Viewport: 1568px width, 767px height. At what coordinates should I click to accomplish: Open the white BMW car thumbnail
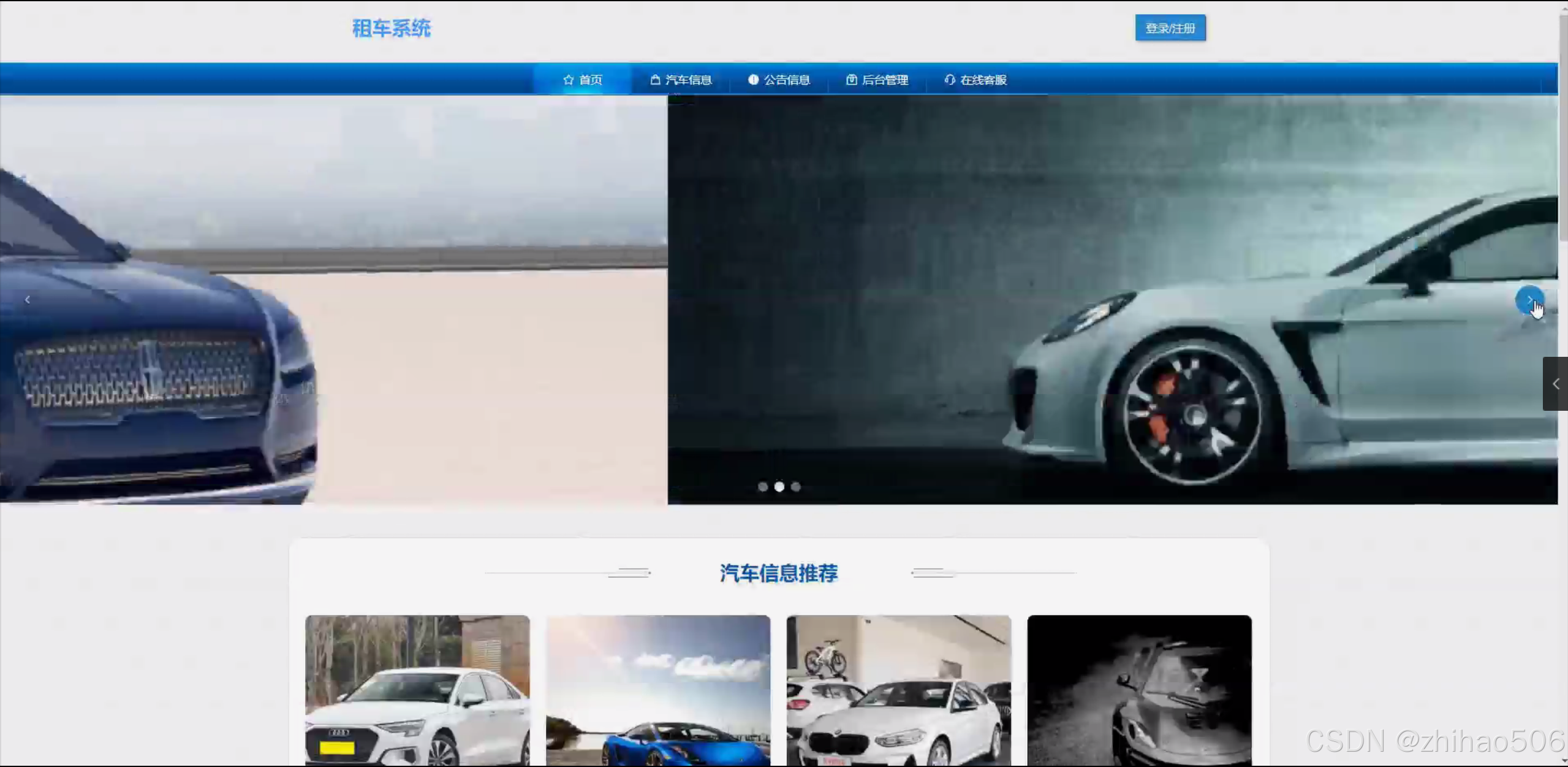[x=898, y=690]
